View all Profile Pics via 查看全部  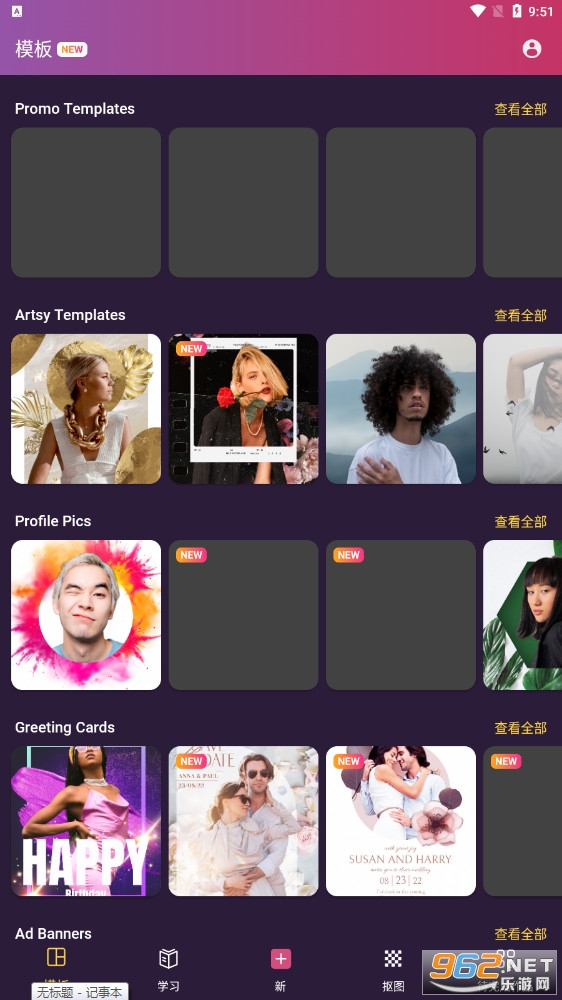(520, 521)
